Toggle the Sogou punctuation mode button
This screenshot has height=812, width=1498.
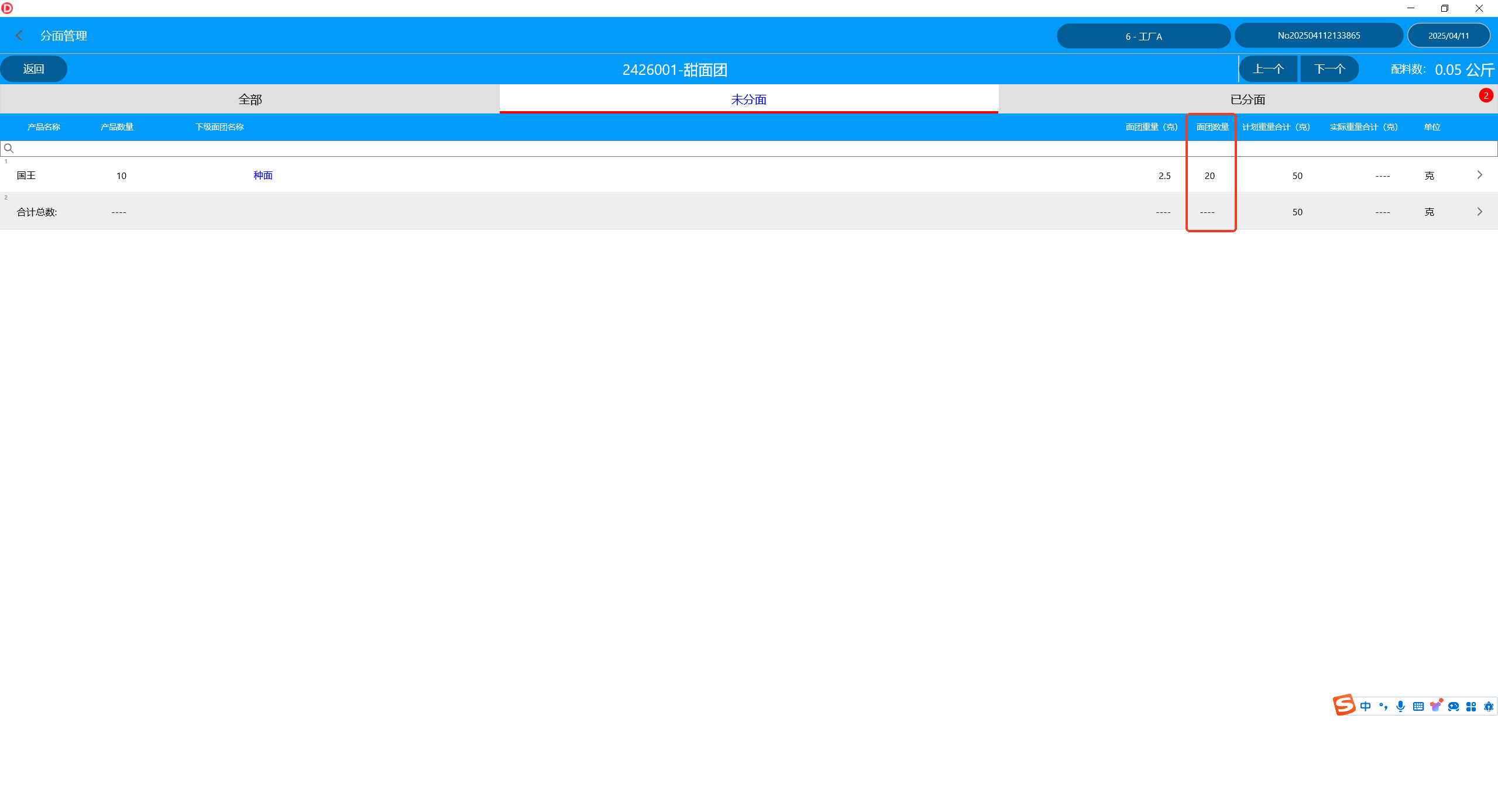click(x=1383, y=707)
